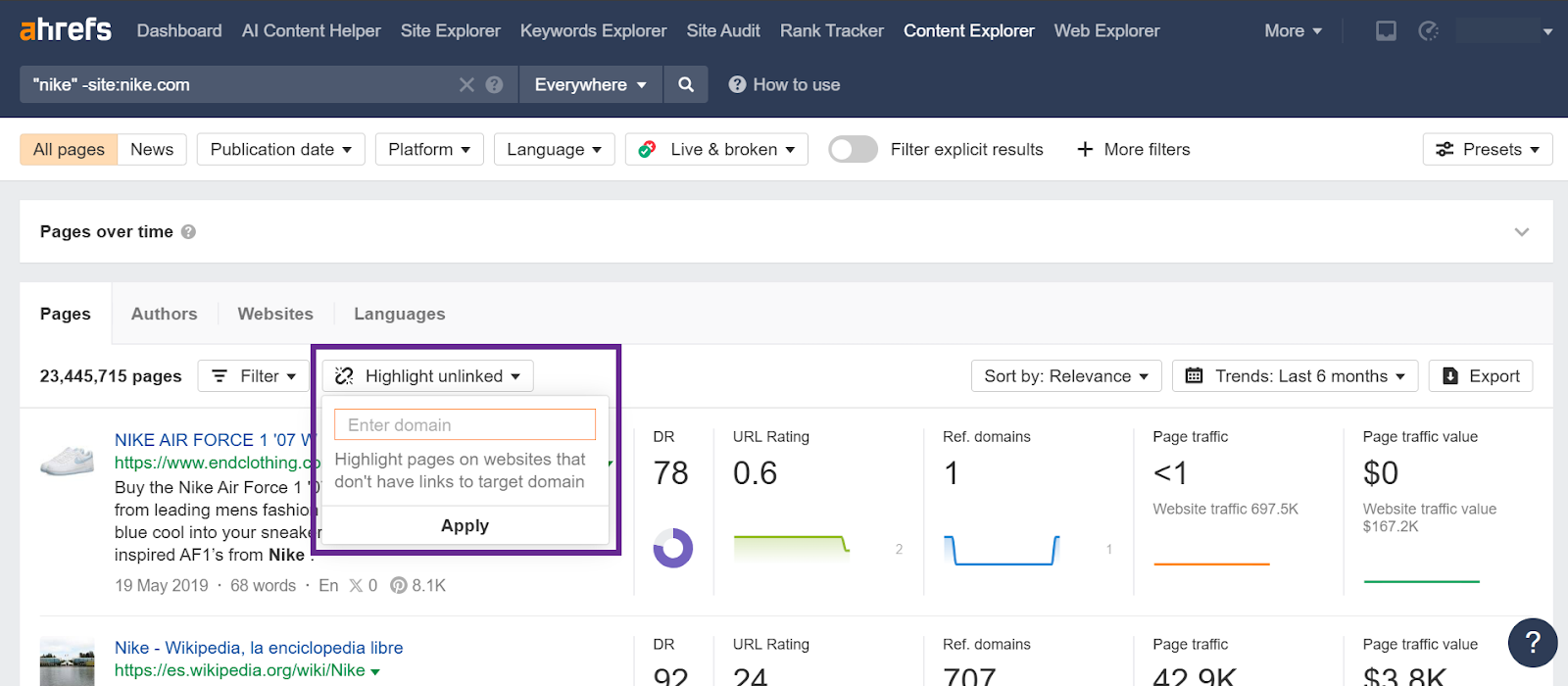Open the Presets dropdown
Screen dimensions: 1568x686
(x=1488, y=149)
